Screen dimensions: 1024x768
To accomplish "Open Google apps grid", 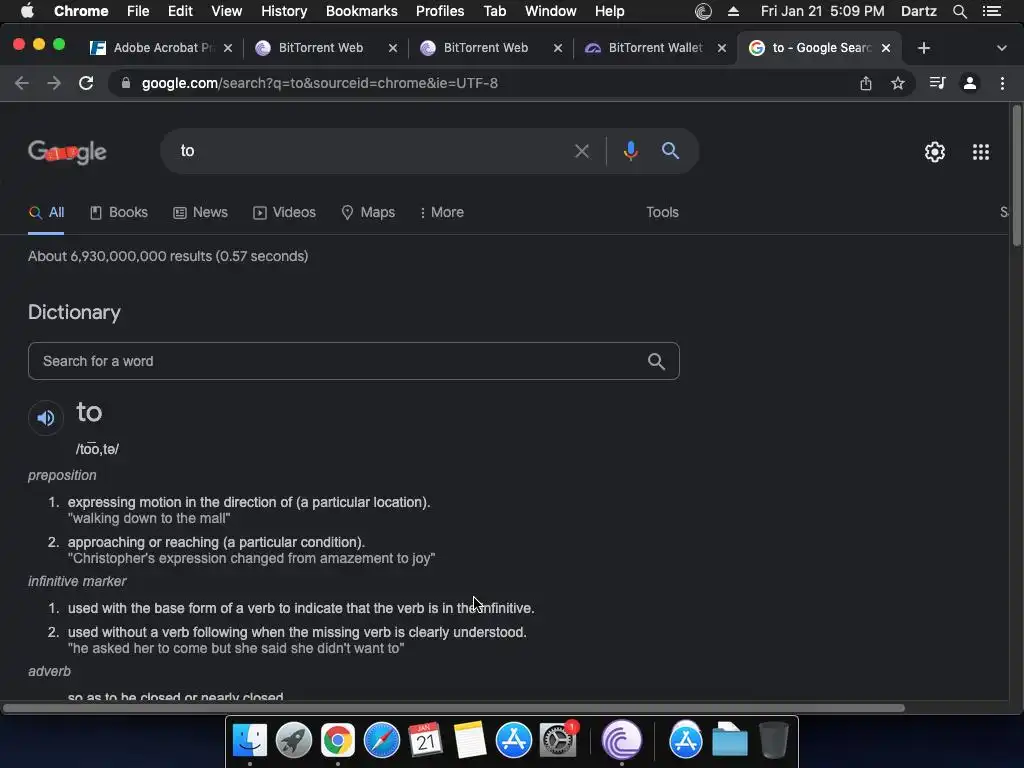I will (x=980, y=152).
